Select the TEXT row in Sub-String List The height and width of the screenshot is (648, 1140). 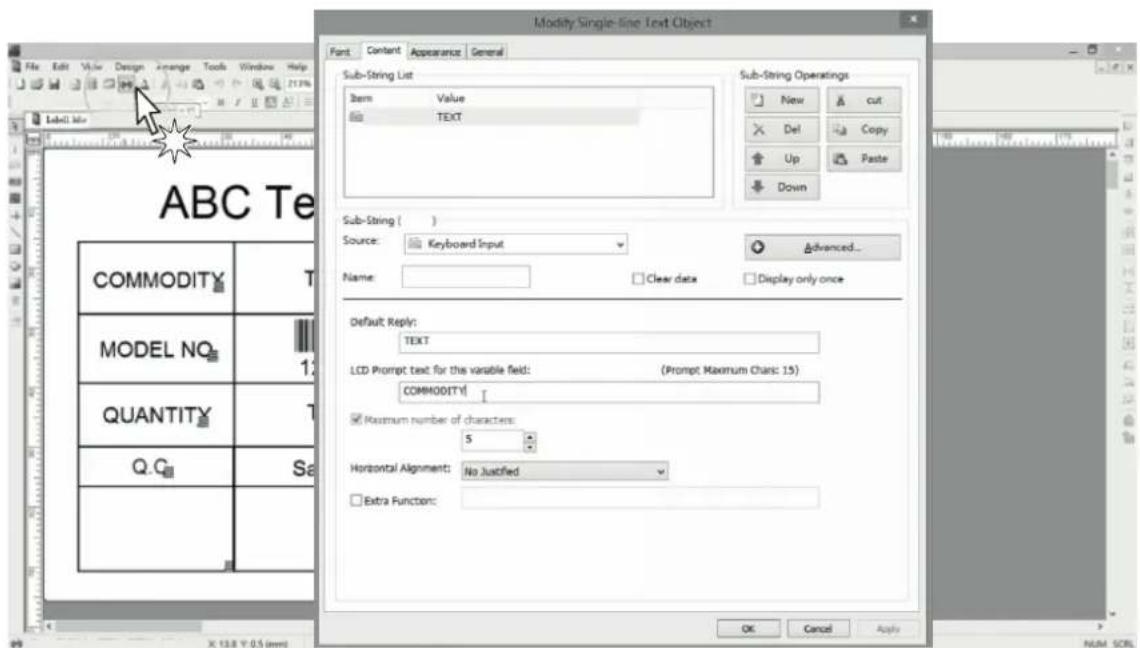[492, 117]
